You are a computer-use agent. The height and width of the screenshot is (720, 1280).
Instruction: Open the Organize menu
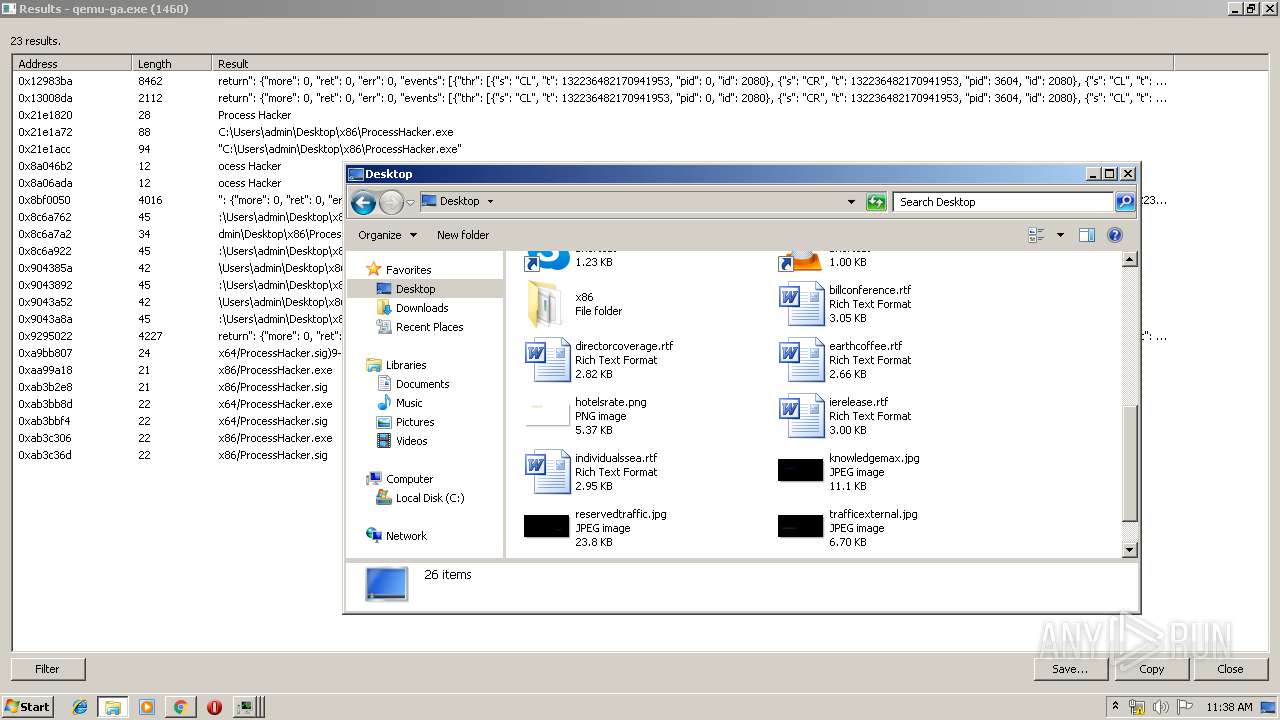(387, 235)
